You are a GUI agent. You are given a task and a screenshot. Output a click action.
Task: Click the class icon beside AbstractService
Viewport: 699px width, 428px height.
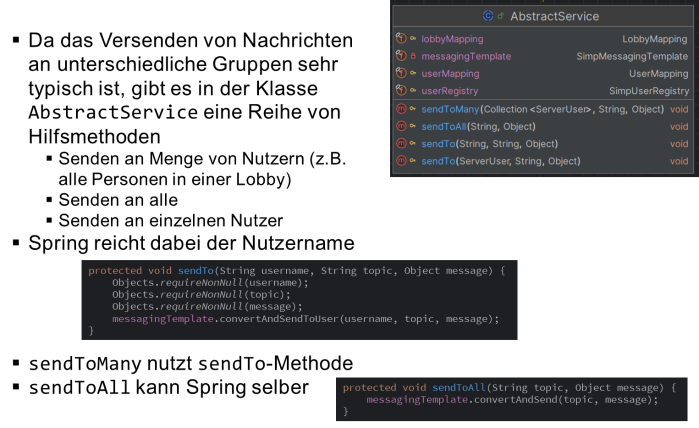pyautogui.click(x=488, y=16)
